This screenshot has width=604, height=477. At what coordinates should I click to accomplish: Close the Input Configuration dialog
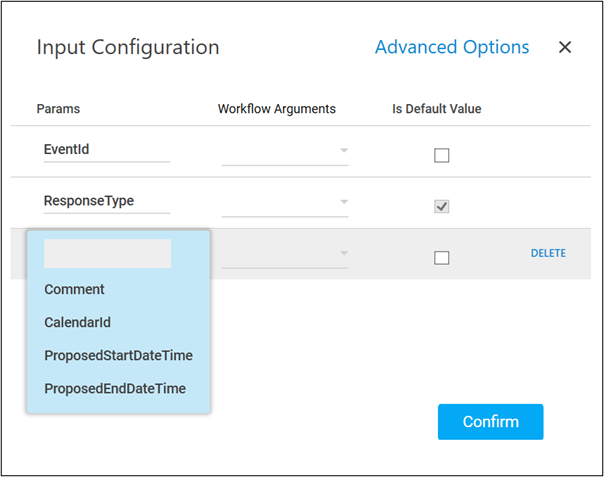(565, 47)
